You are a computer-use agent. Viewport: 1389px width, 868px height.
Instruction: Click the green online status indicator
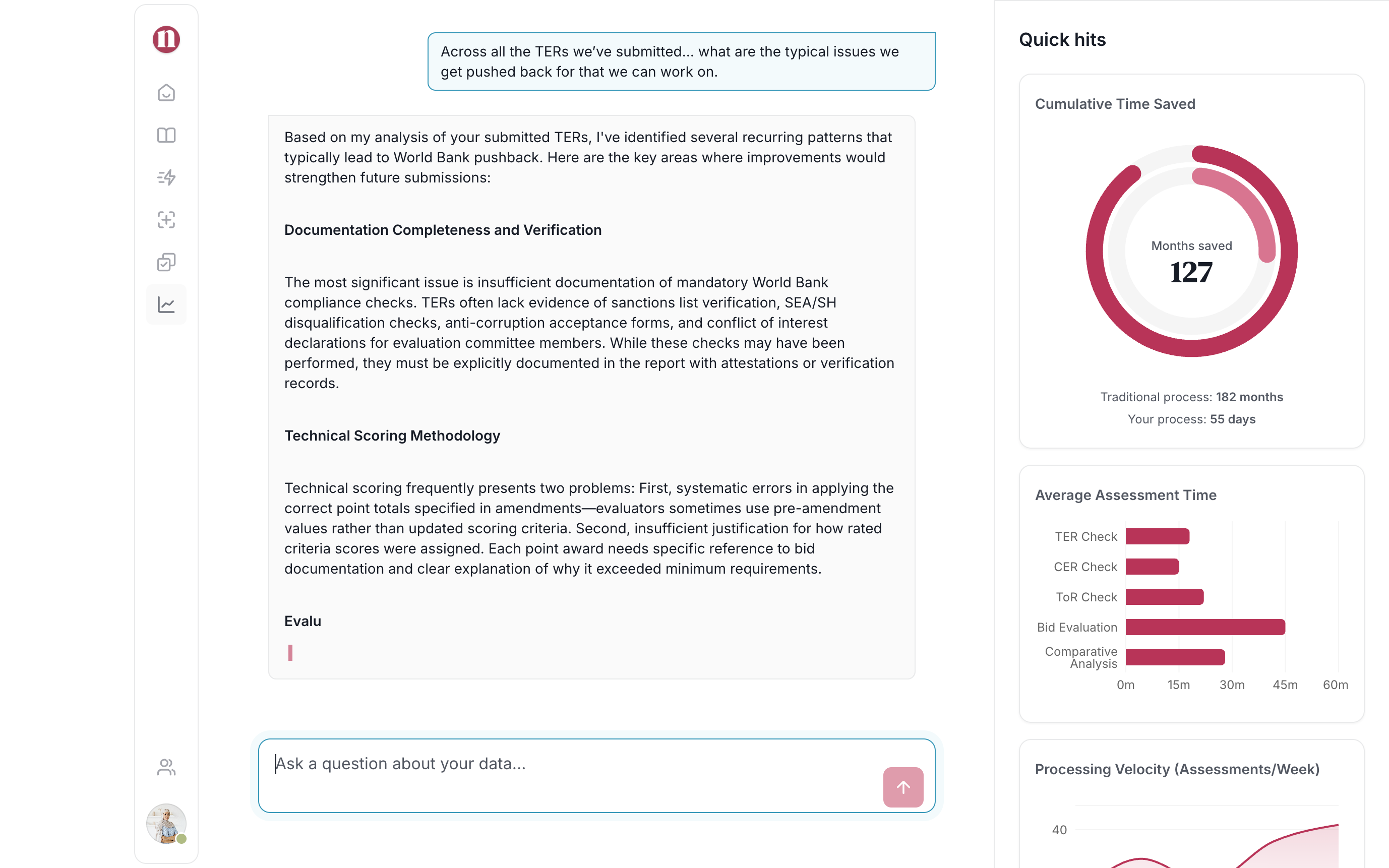[182, 839]
